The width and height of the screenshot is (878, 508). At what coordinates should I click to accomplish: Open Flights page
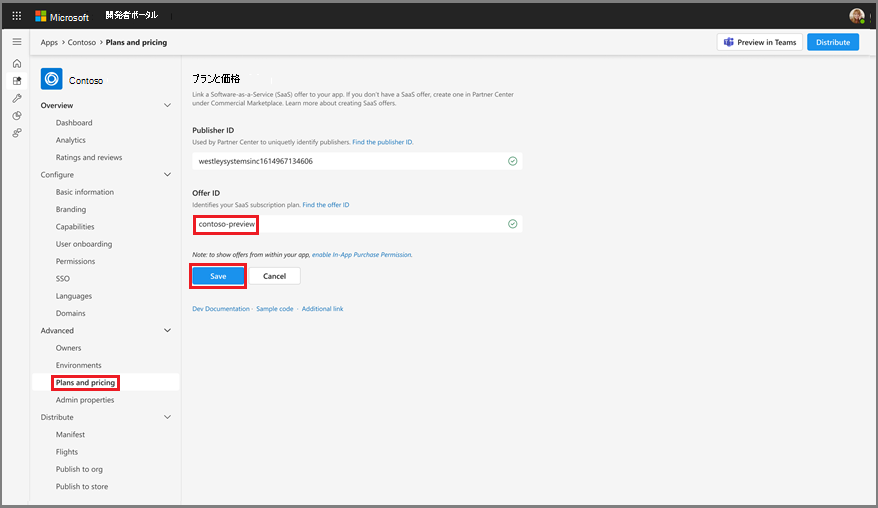tap(67, 452)
